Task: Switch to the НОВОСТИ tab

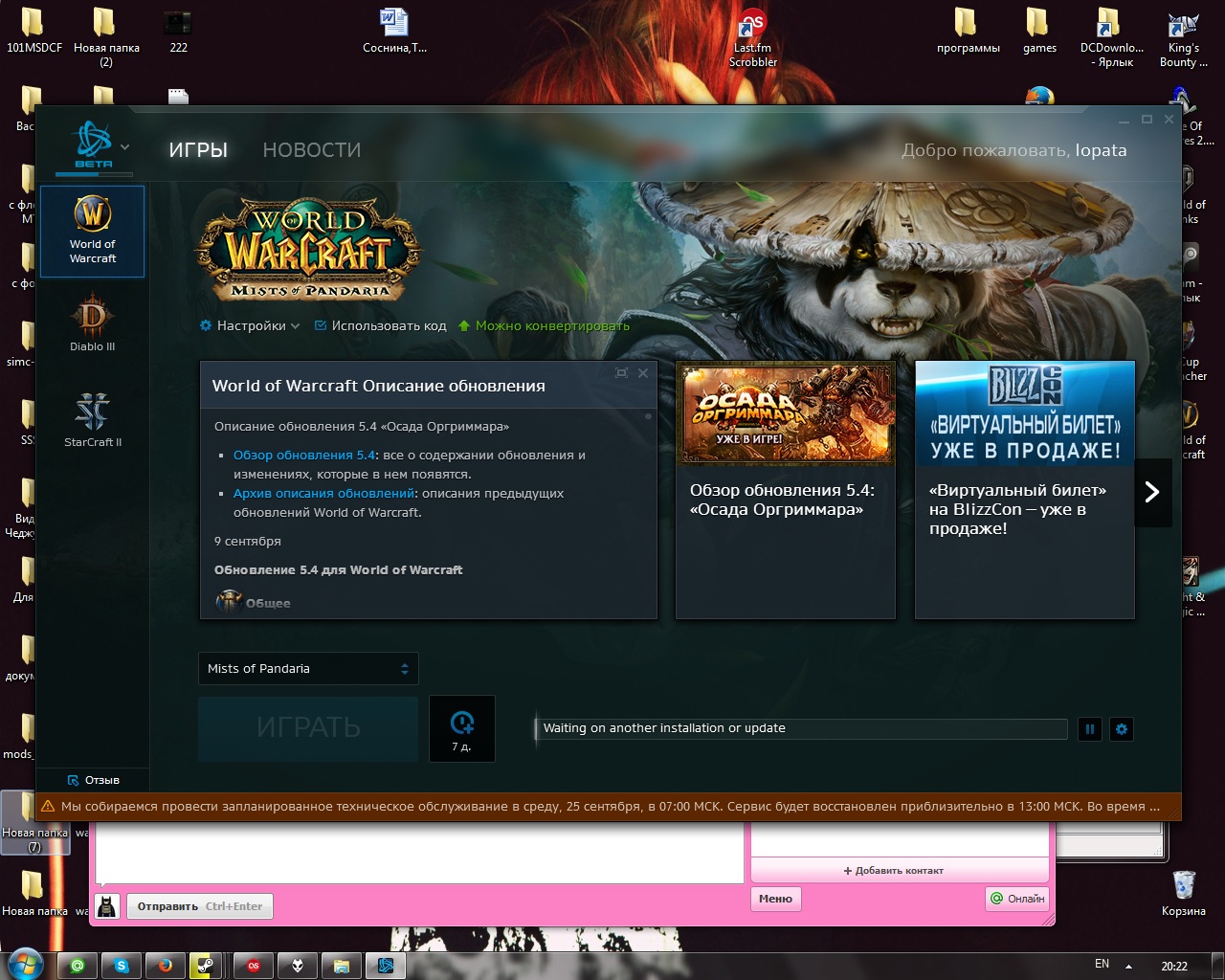Action: 312,150
